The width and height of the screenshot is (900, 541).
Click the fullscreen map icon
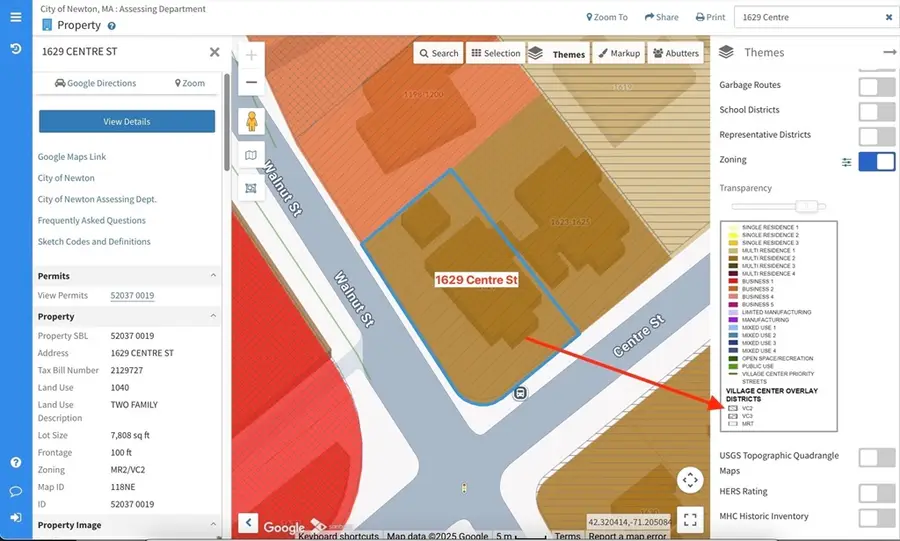click(690, 519)
